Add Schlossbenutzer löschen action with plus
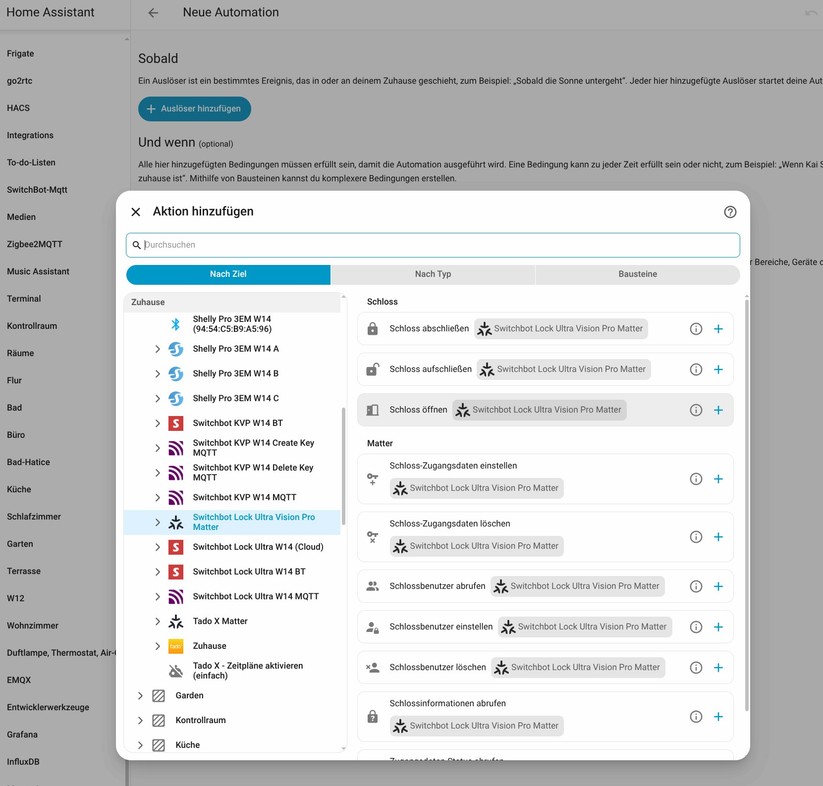Viewport: 823px width, 786px height. (718, 667)
